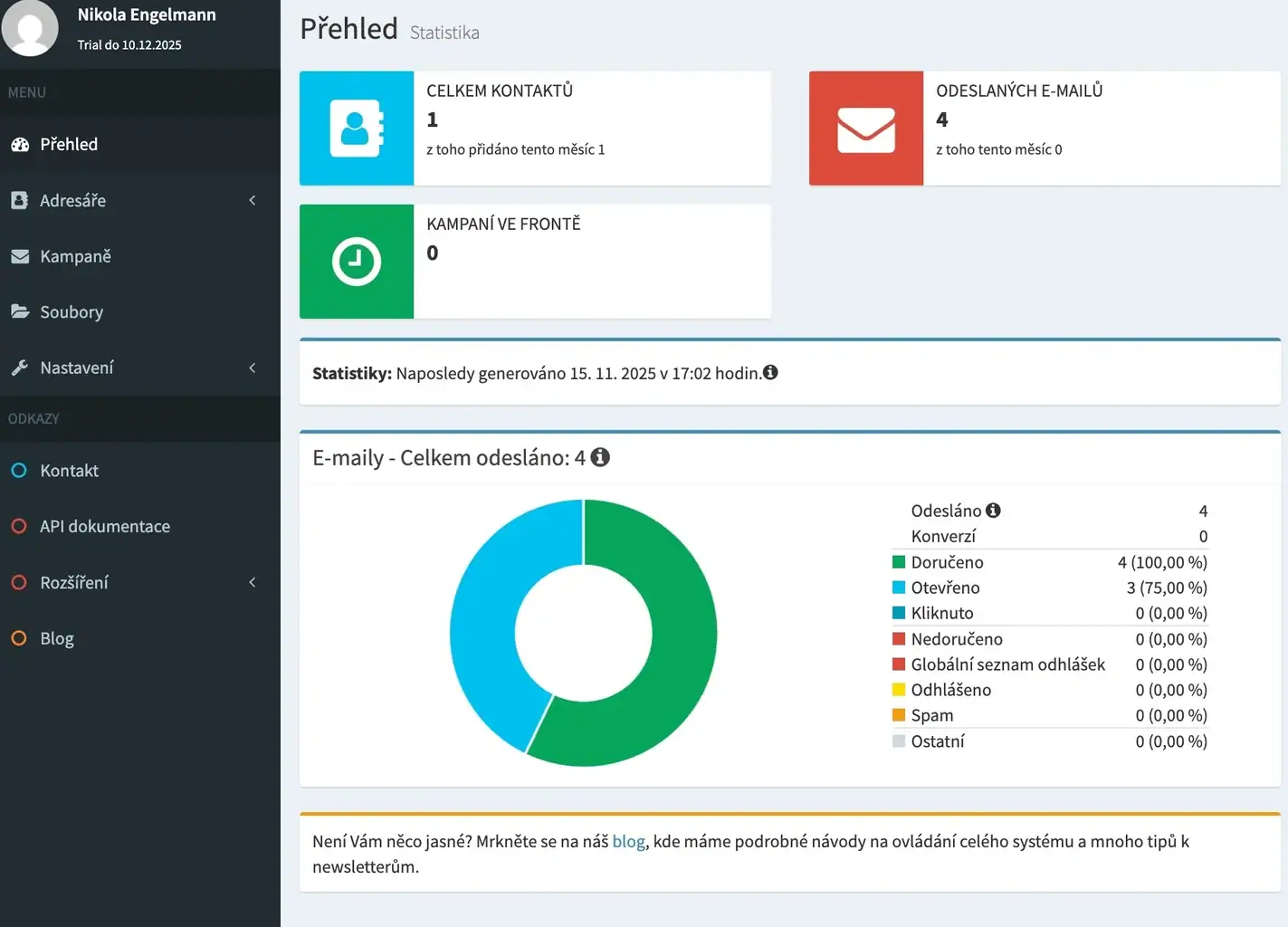Viewport: 1288px width, 927px height.
Task: Click the blue contacts address book icon
Action: (357, 129)
